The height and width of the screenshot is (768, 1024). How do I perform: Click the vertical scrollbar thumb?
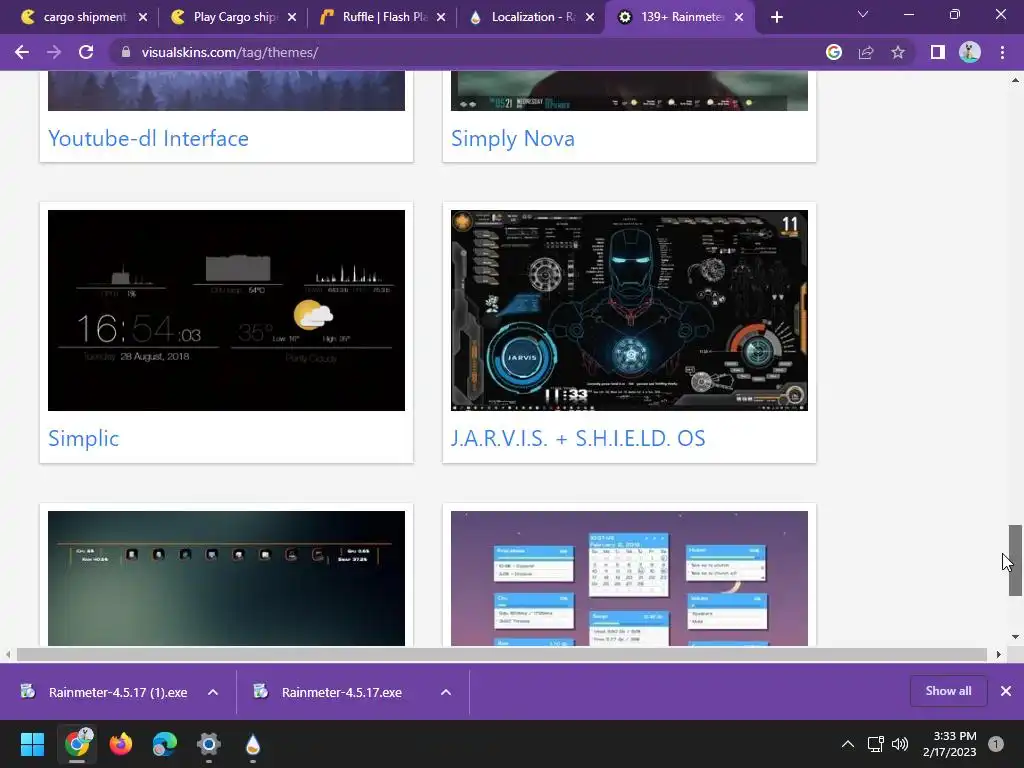tap(1015, 560)
